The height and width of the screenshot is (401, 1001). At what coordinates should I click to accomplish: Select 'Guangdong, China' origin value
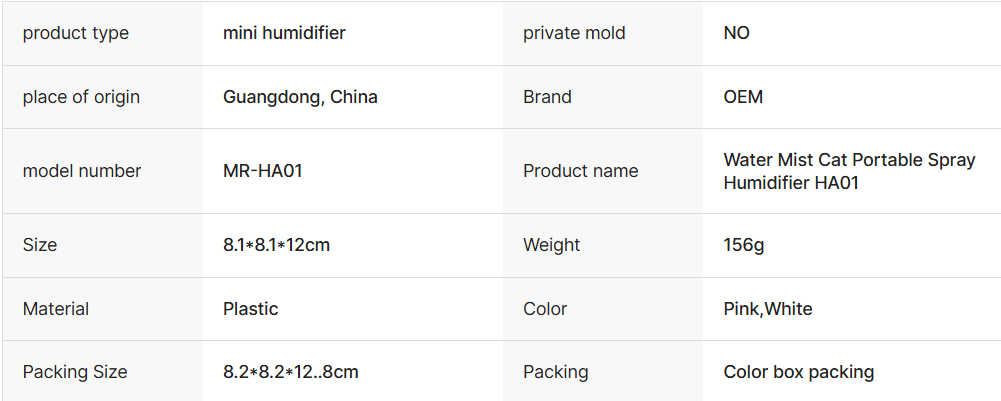click(300, 97)
